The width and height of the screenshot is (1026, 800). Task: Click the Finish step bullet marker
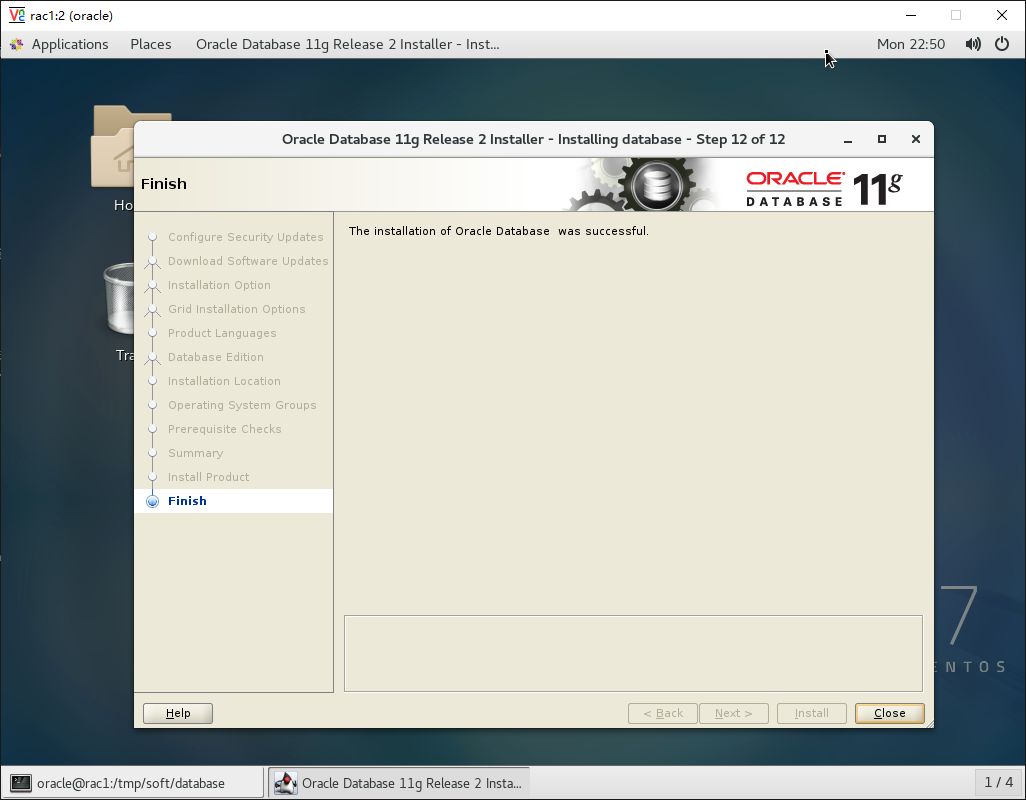click(152, 502)
